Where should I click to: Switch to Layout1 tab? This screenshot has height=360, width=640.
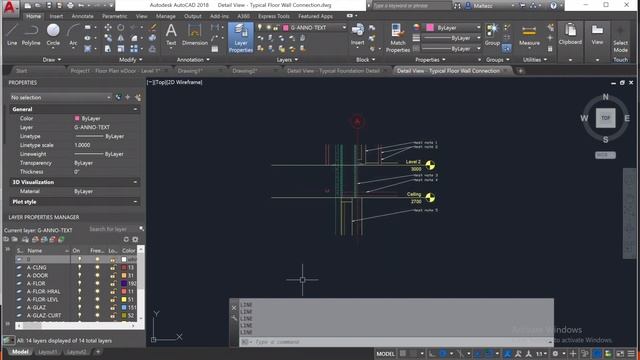tap(48, 352)
